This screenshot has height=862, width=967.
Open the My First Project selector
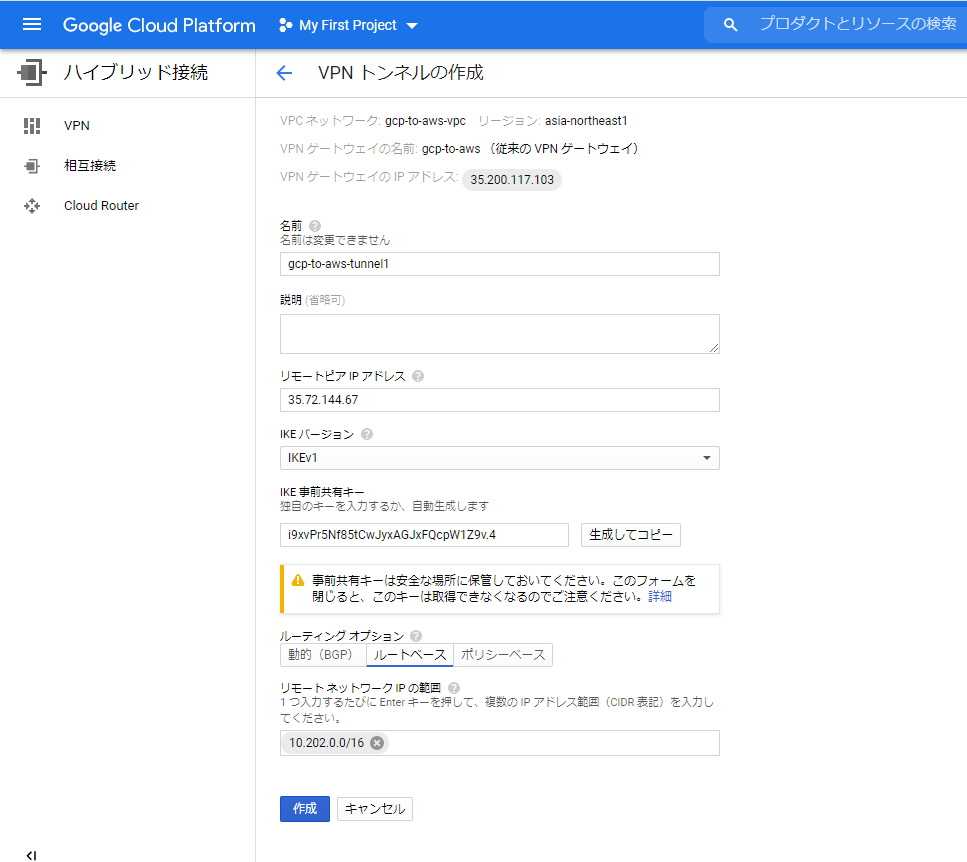348,25
